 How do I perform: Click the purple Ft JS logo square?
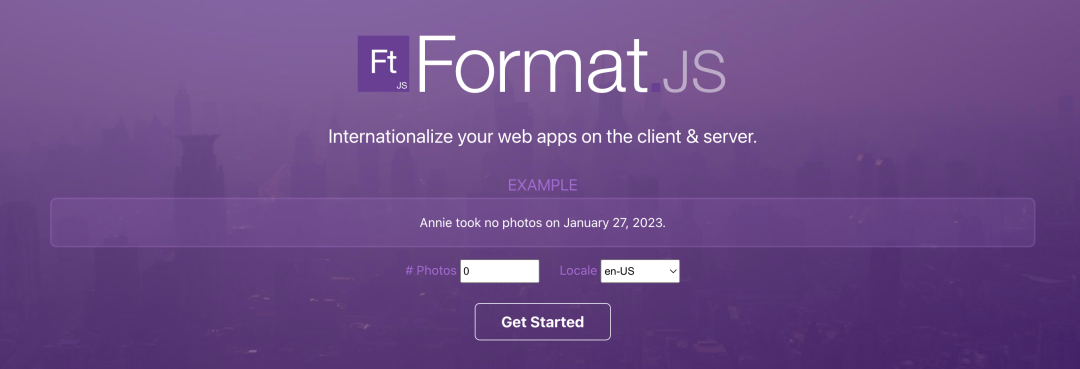[x=383, y=64]
